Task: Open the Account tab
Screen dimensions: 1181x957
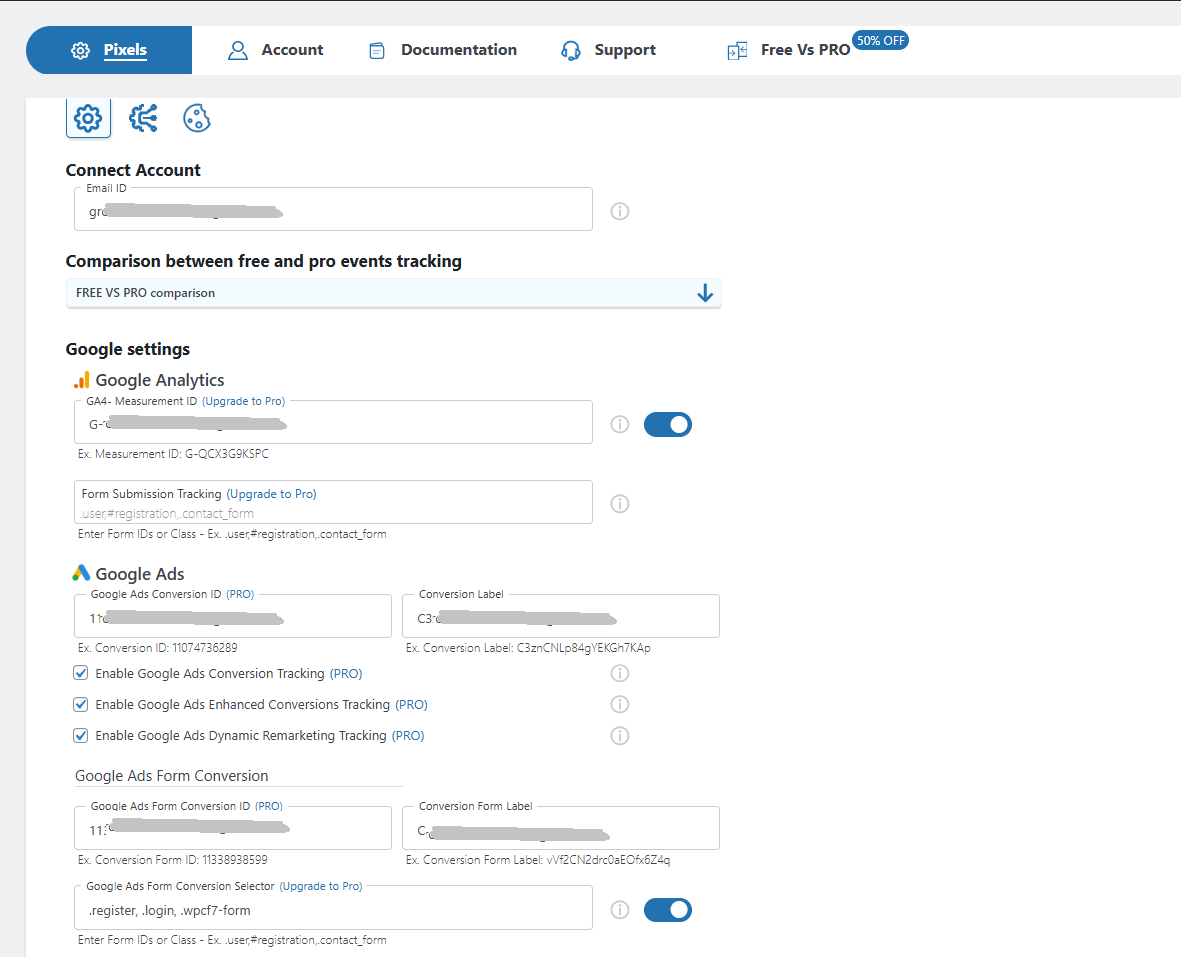Action: (x=275, y=50)
